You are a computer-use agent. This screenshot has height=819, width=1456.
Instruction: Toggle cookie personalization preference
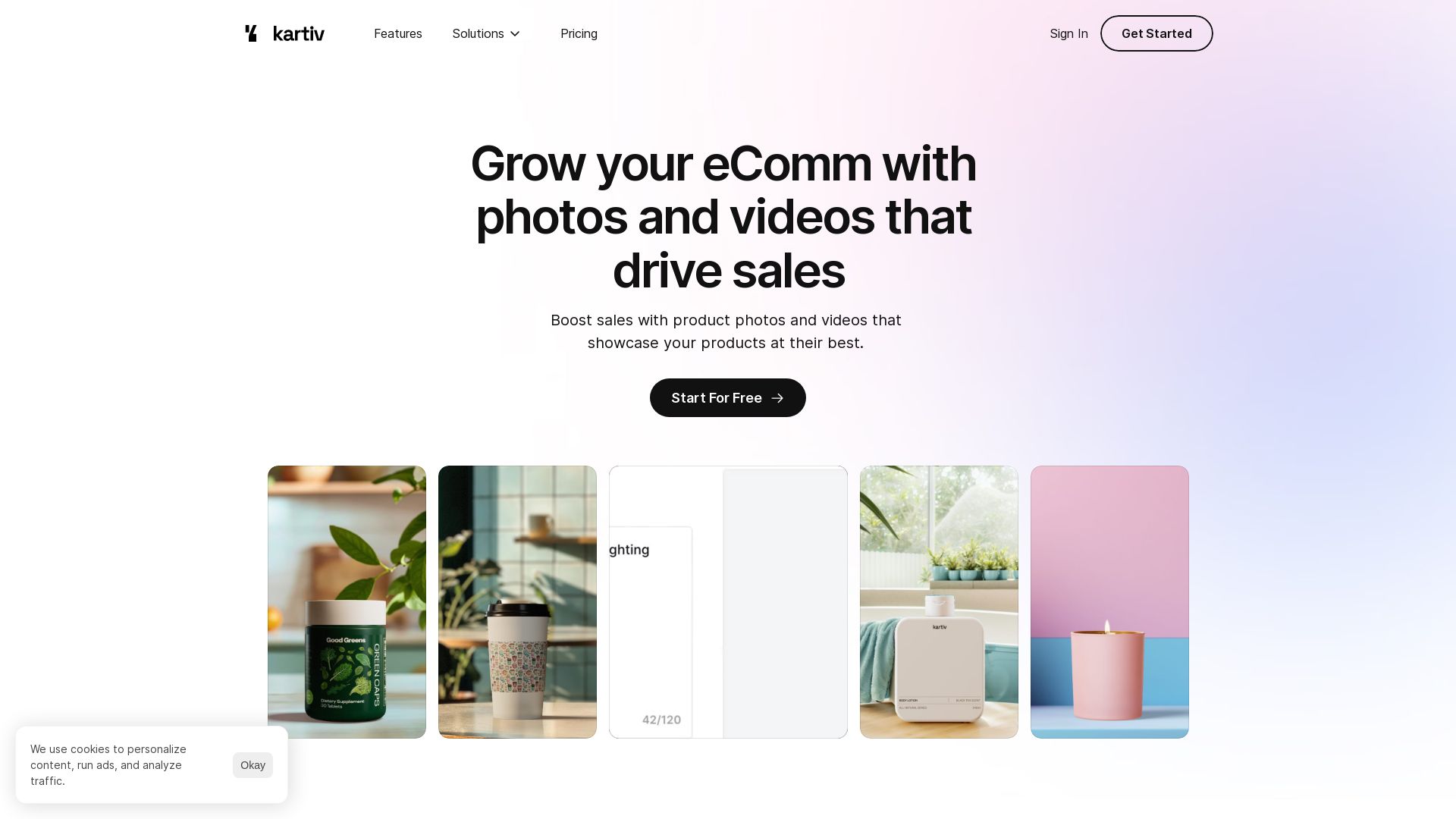(x=252, y=765)
